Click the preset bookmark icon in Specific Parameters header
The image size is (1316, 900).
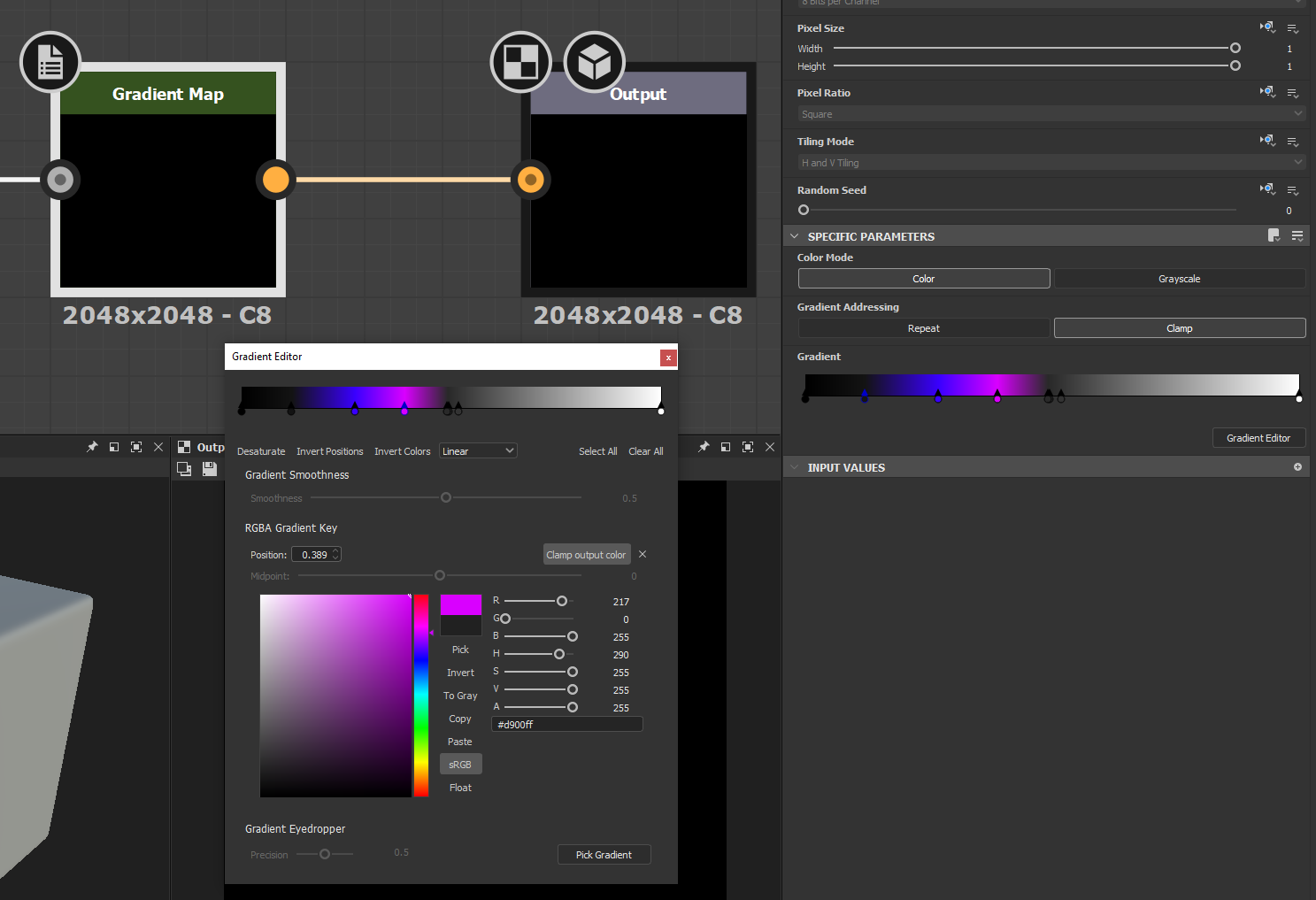pos(1274,235)
